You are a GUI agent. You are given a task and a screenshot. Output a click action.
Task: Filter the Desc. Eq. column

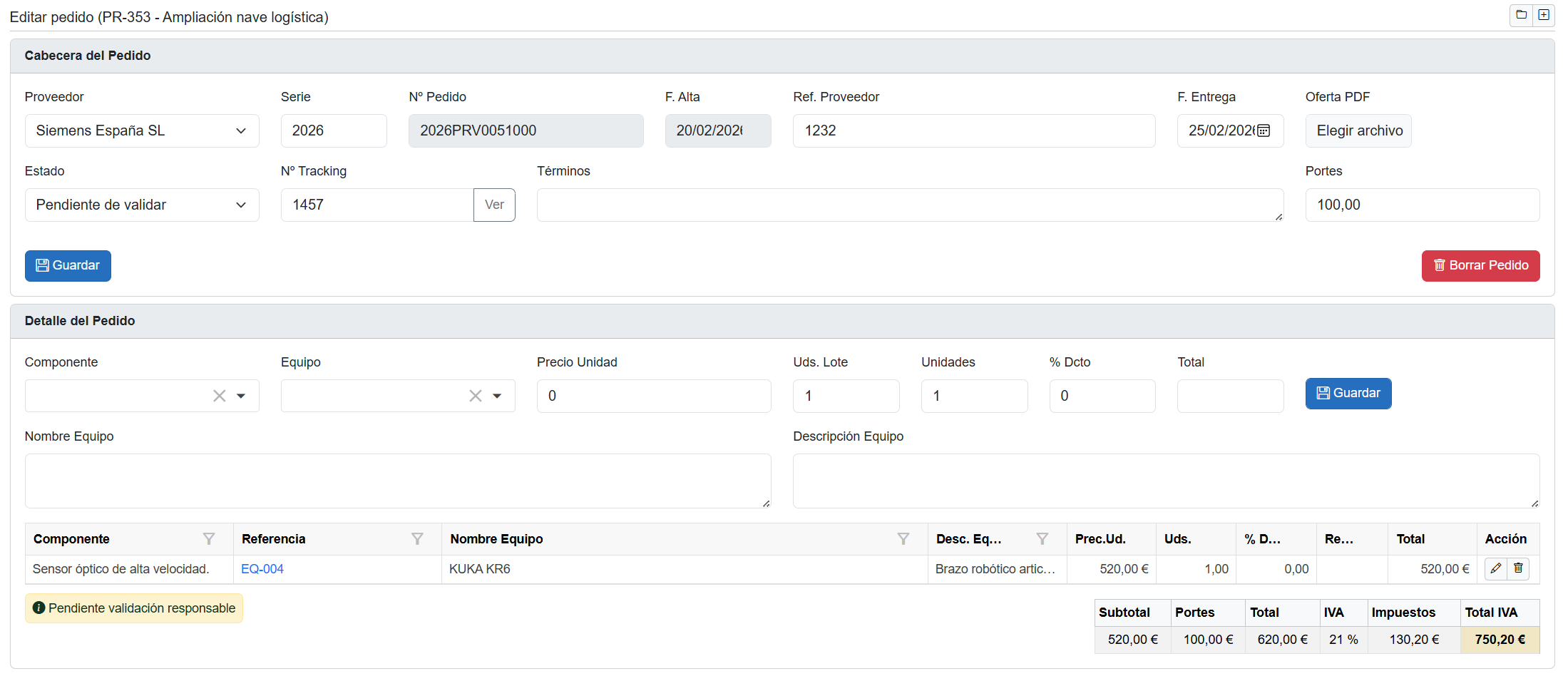(1042, 539)
